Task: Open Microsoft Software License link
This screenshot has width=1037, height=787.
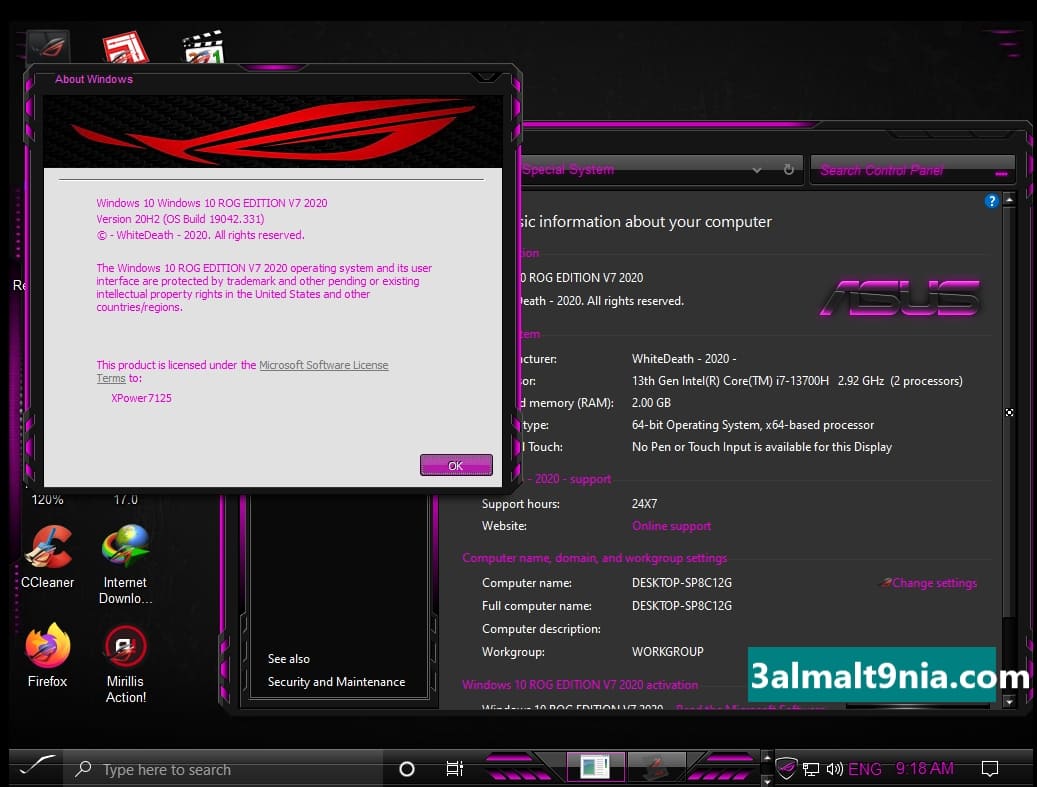Action: point(323,365)
